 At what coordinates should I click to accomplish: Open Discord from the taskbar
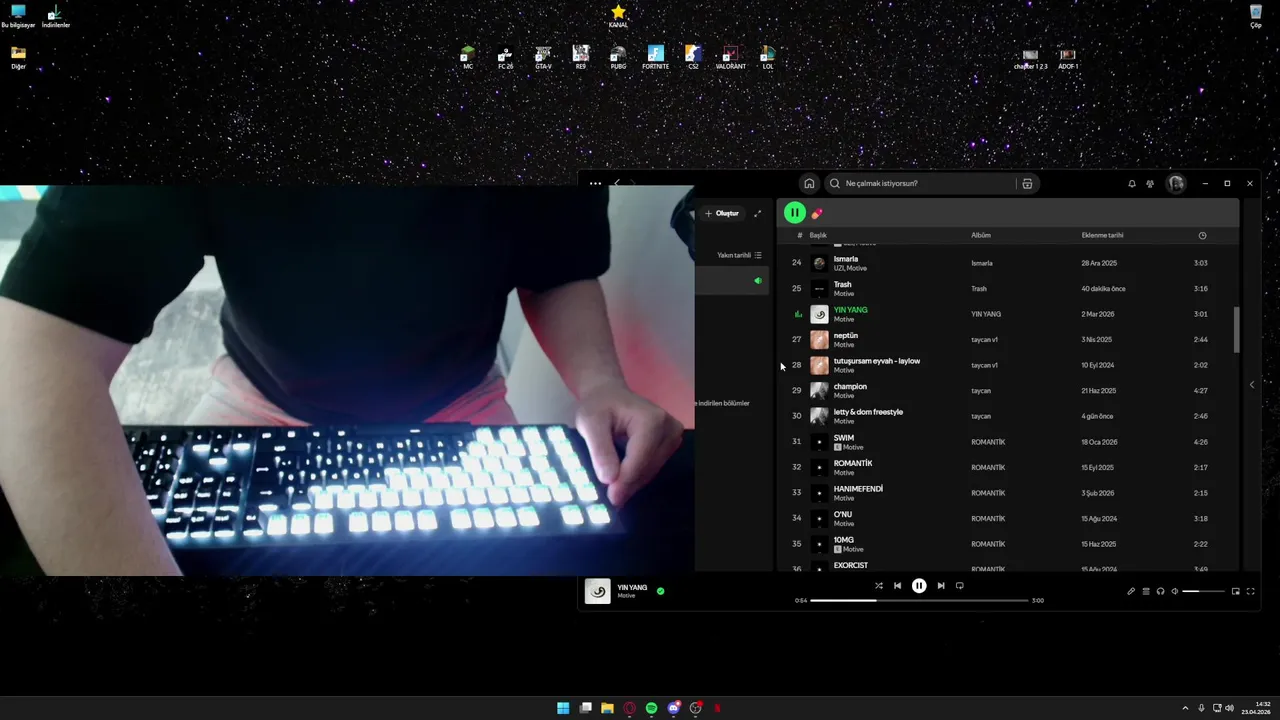pos(673,708)
